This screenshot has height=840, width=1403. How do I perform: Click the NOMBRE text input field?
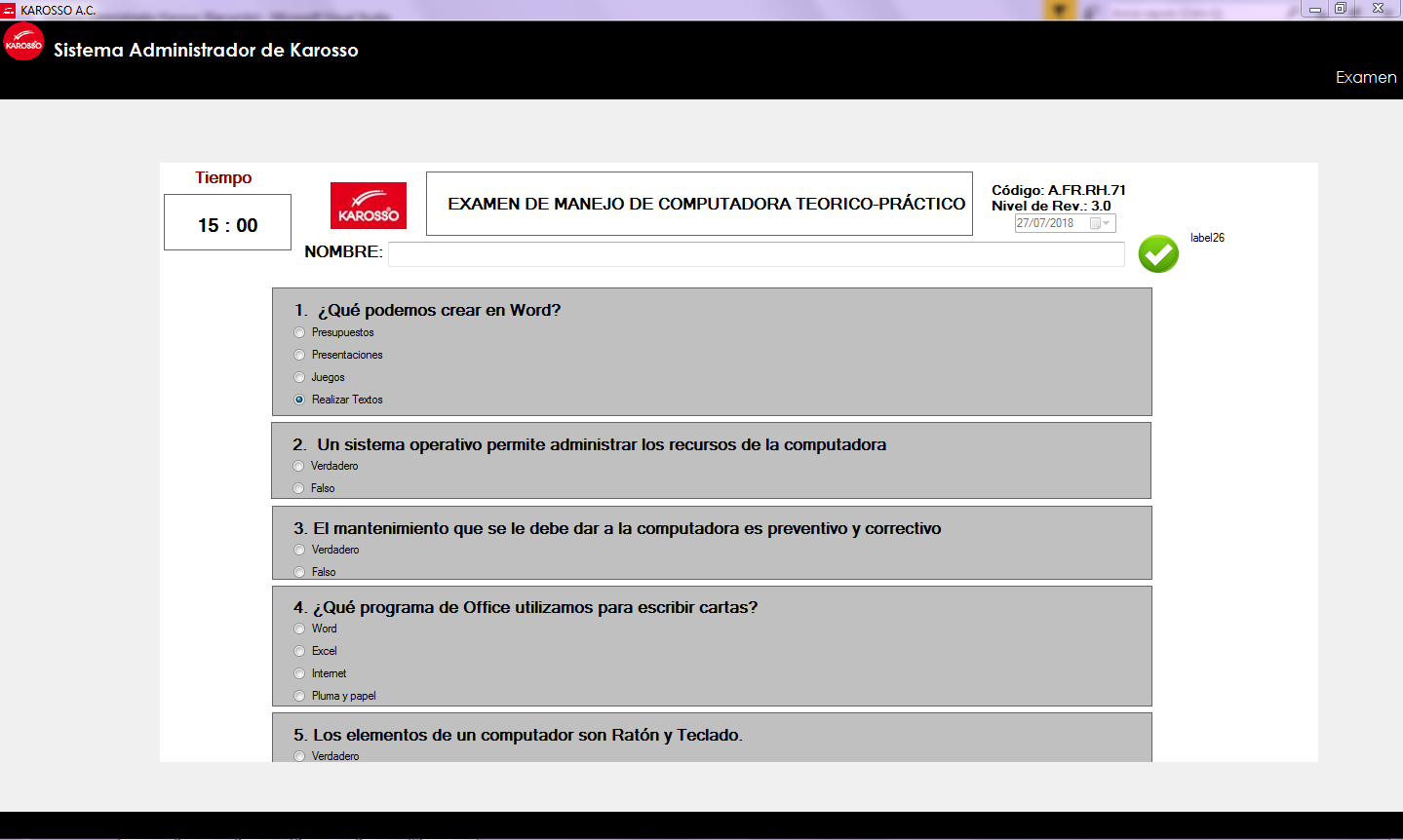pos(756,254)
